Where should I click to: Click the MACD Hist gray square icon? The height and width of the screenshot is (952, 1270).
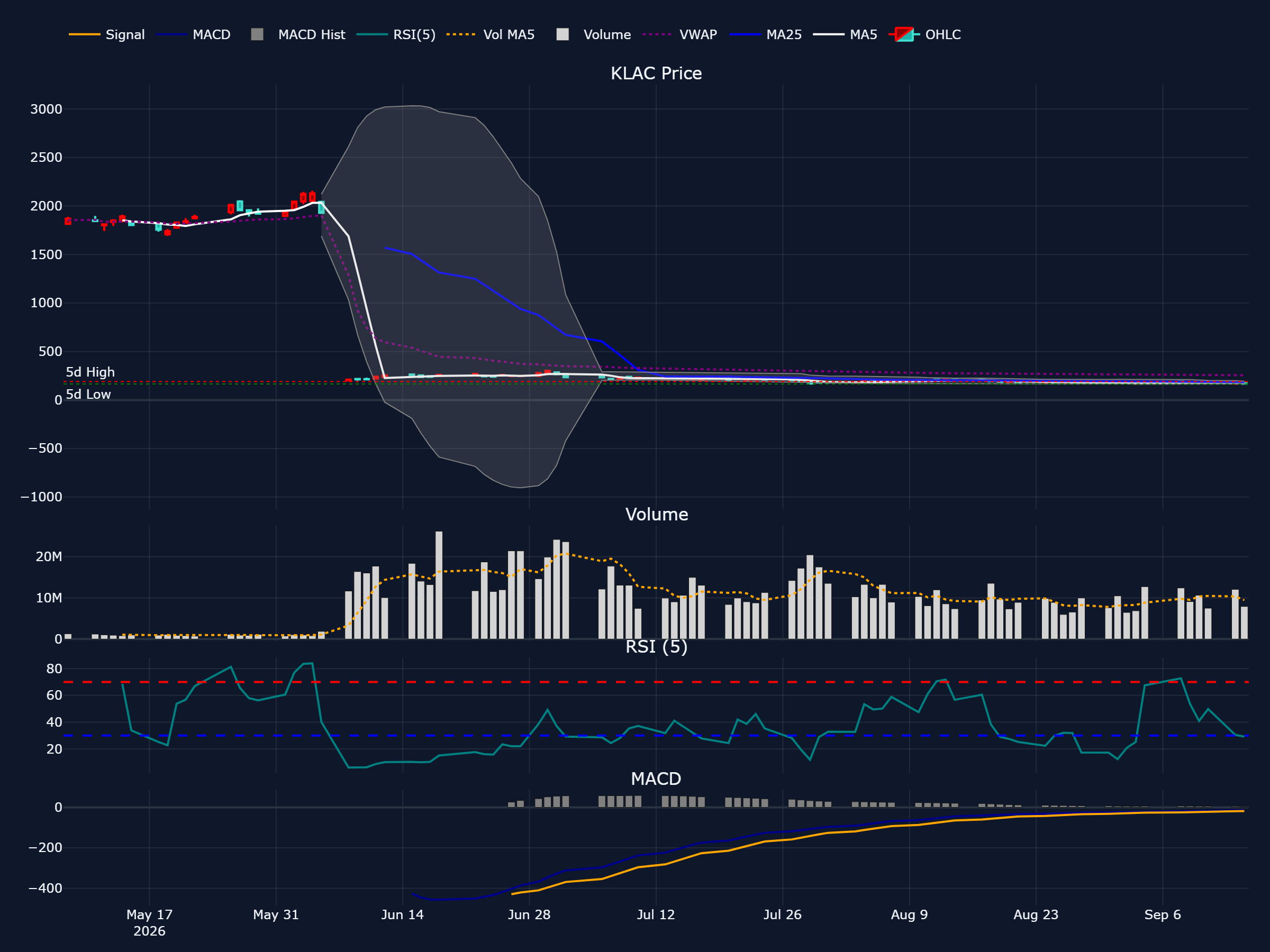point(257,34)
